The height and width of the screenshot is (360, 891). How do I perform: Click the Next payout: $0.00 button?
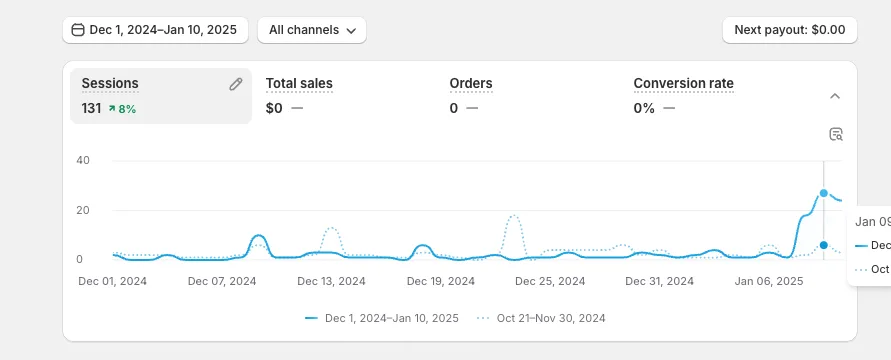point(790,30)
